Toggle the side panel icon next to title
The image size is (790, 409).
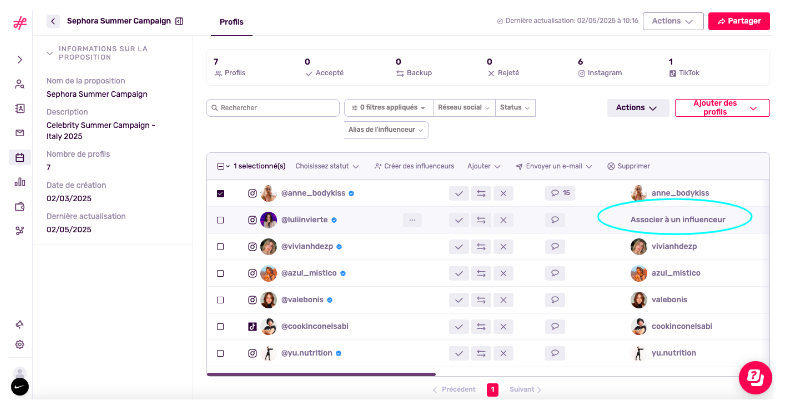click(179, 21)
